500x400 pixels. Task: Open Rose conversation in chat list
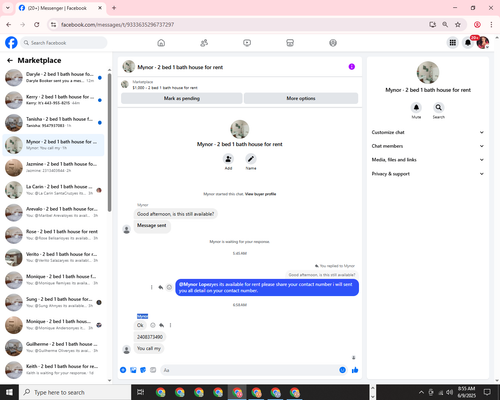[53, 235]
